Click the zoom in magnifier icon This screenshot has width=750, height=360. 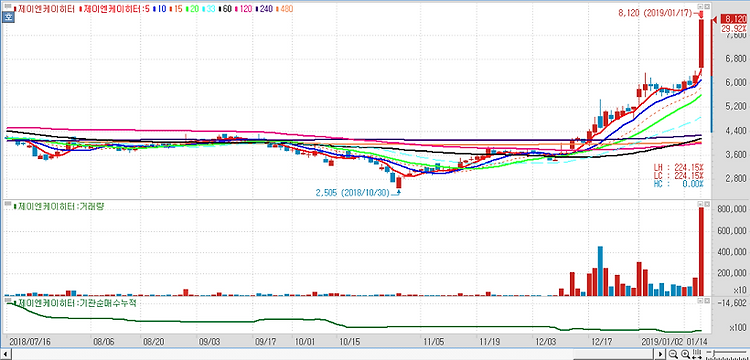pyautogui.click(x=685, y=354)
